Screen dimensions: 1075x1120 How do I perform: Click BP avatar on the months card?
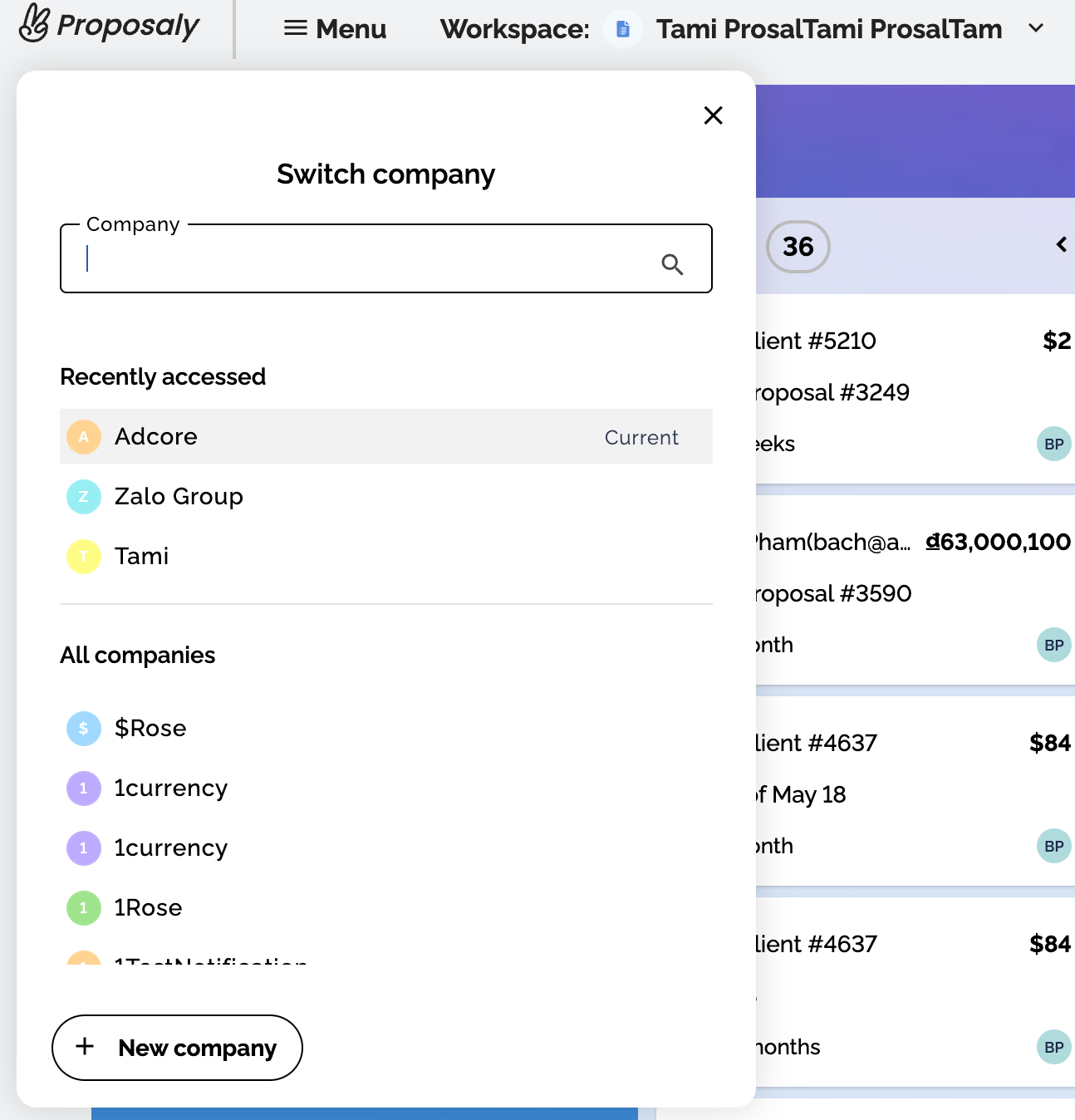1054,1047
